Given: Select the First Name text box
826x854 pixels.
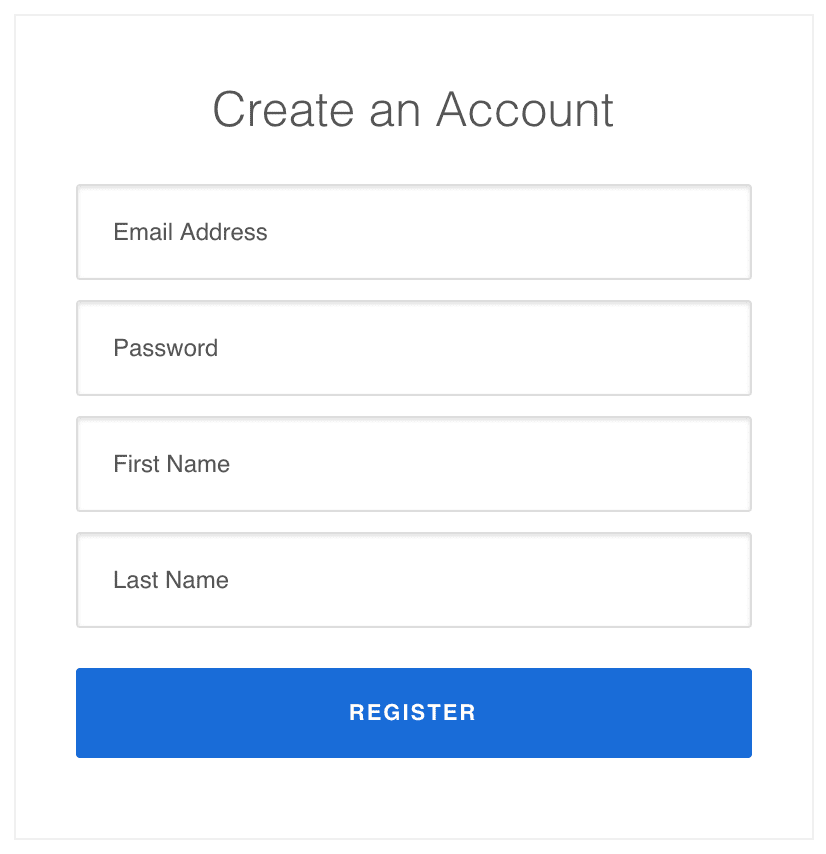Looking at the screenshot, I should [x=413, y=464].
